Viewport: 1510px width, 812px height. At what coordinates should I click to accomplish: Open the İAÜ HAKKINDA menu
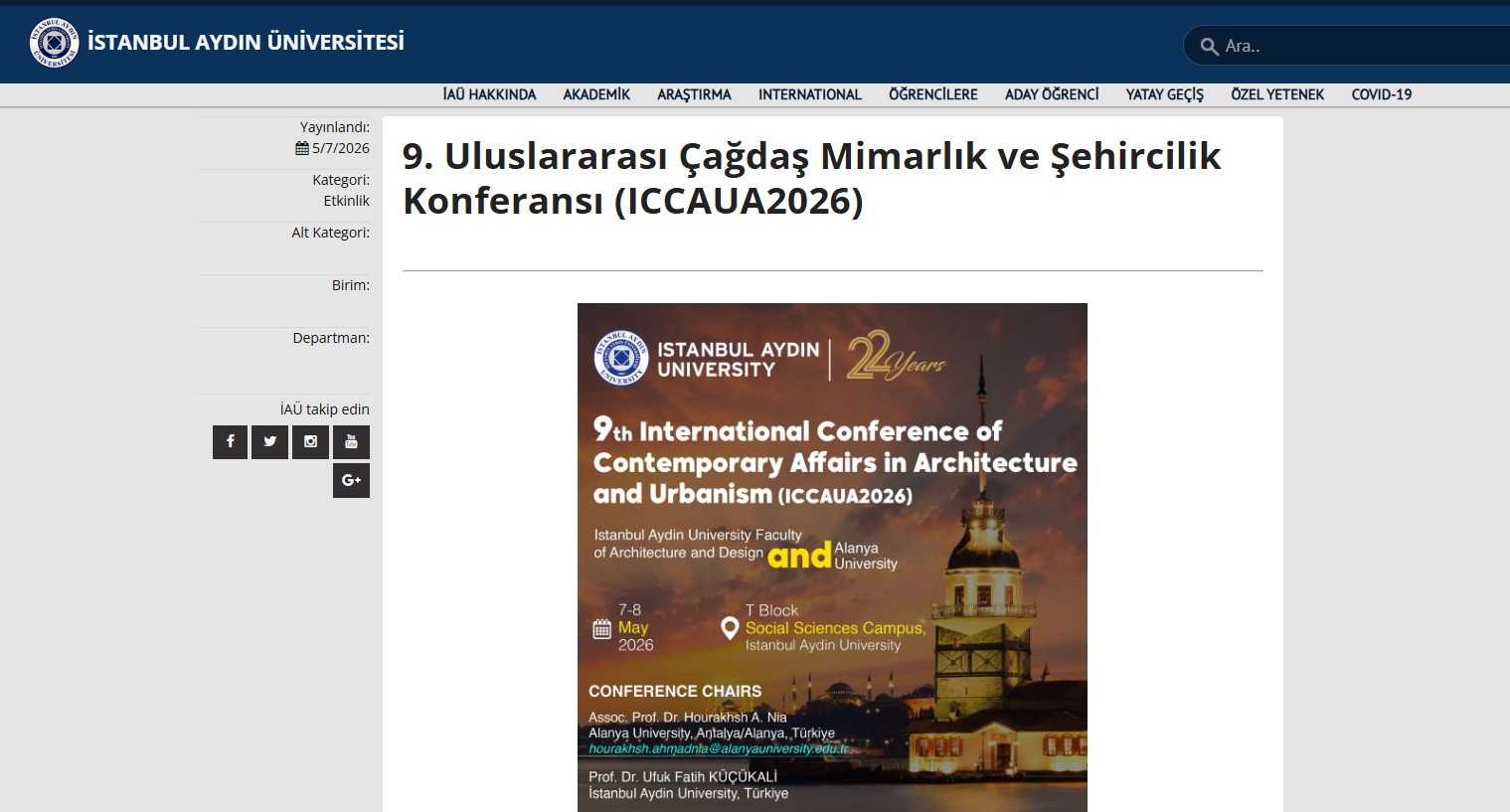[x=489, y=94]
